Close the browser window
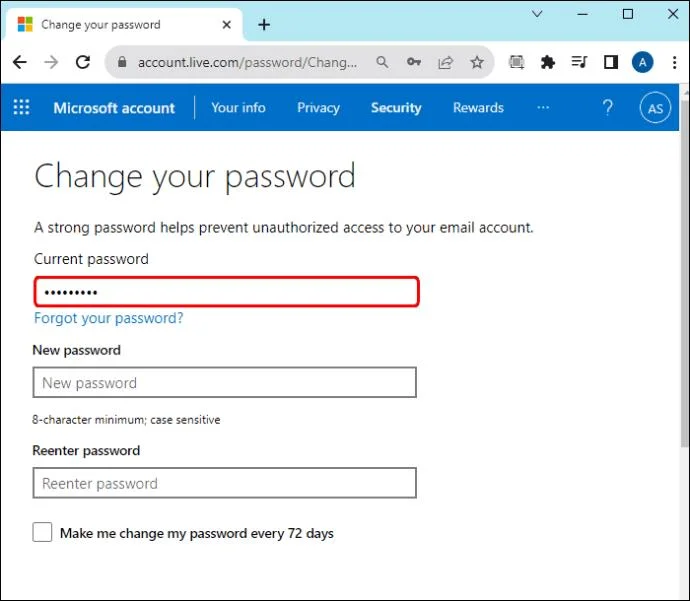Image resolution: width=690 pixels, height=601 pixels. point(673,14)
